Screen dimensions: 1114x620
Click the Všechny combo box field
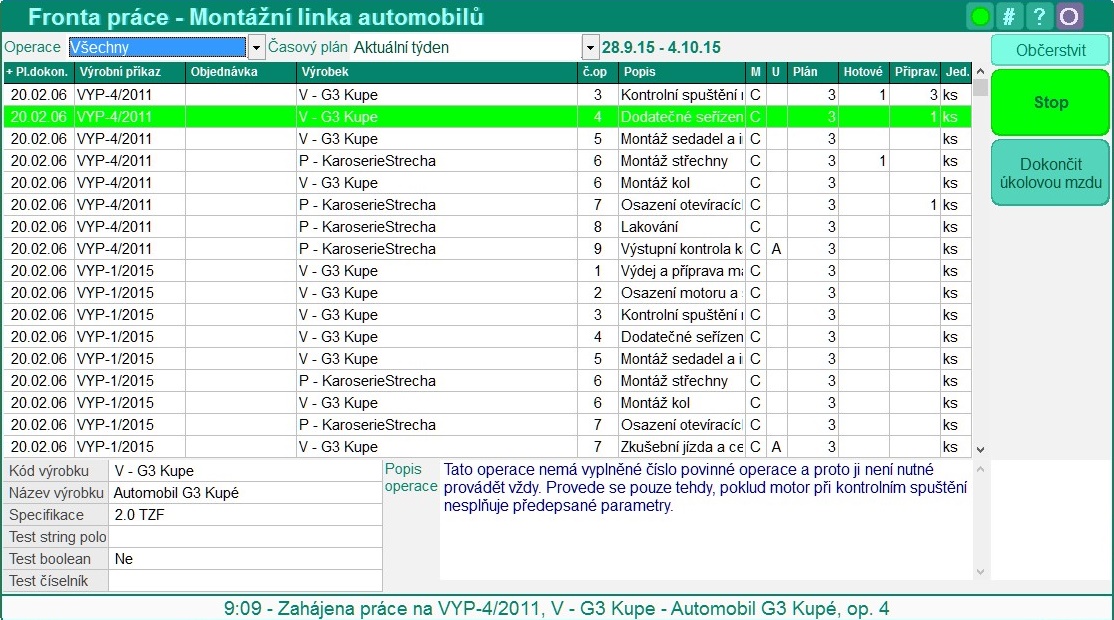tap(156, 47)
